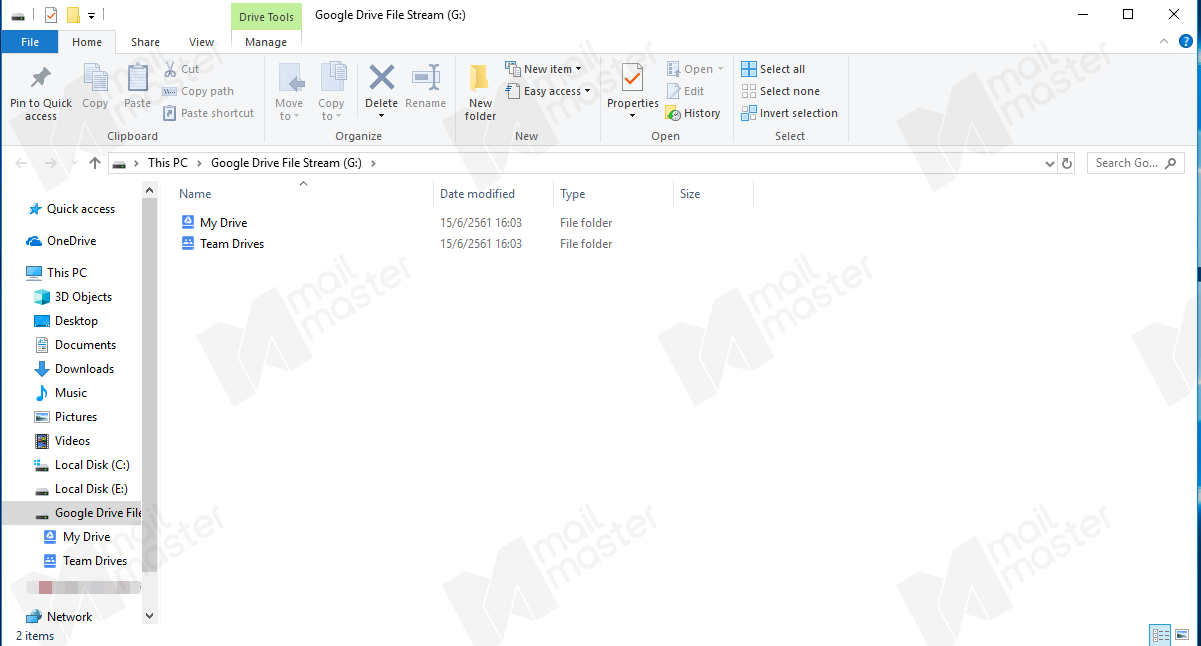Collapse the ribbon with chevron
The width and height of the screenshot is (1201, 646).
point(1163,41)
